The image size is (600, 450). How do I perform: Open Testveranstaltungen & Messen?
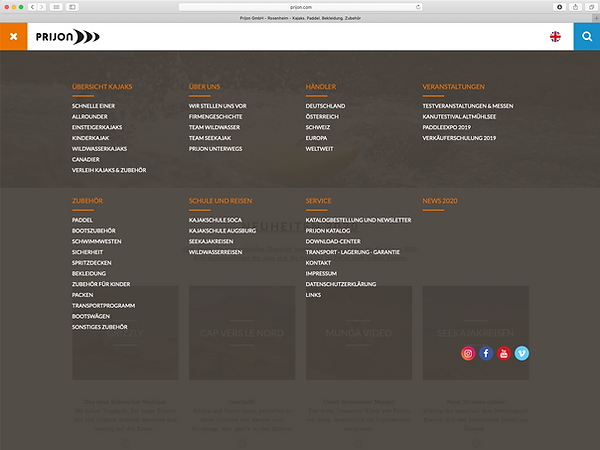point(468,106)
